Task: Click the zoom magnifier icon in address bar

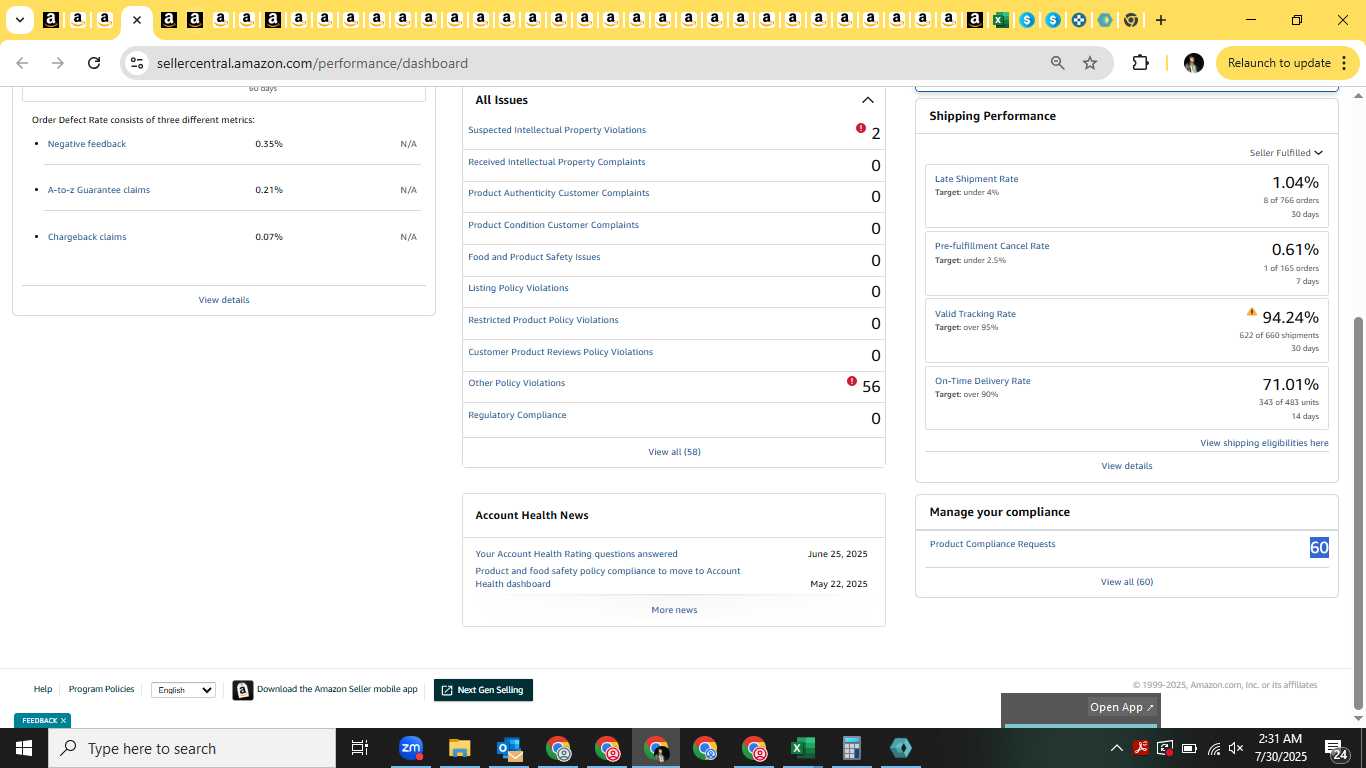Action: coord(1057,63)
